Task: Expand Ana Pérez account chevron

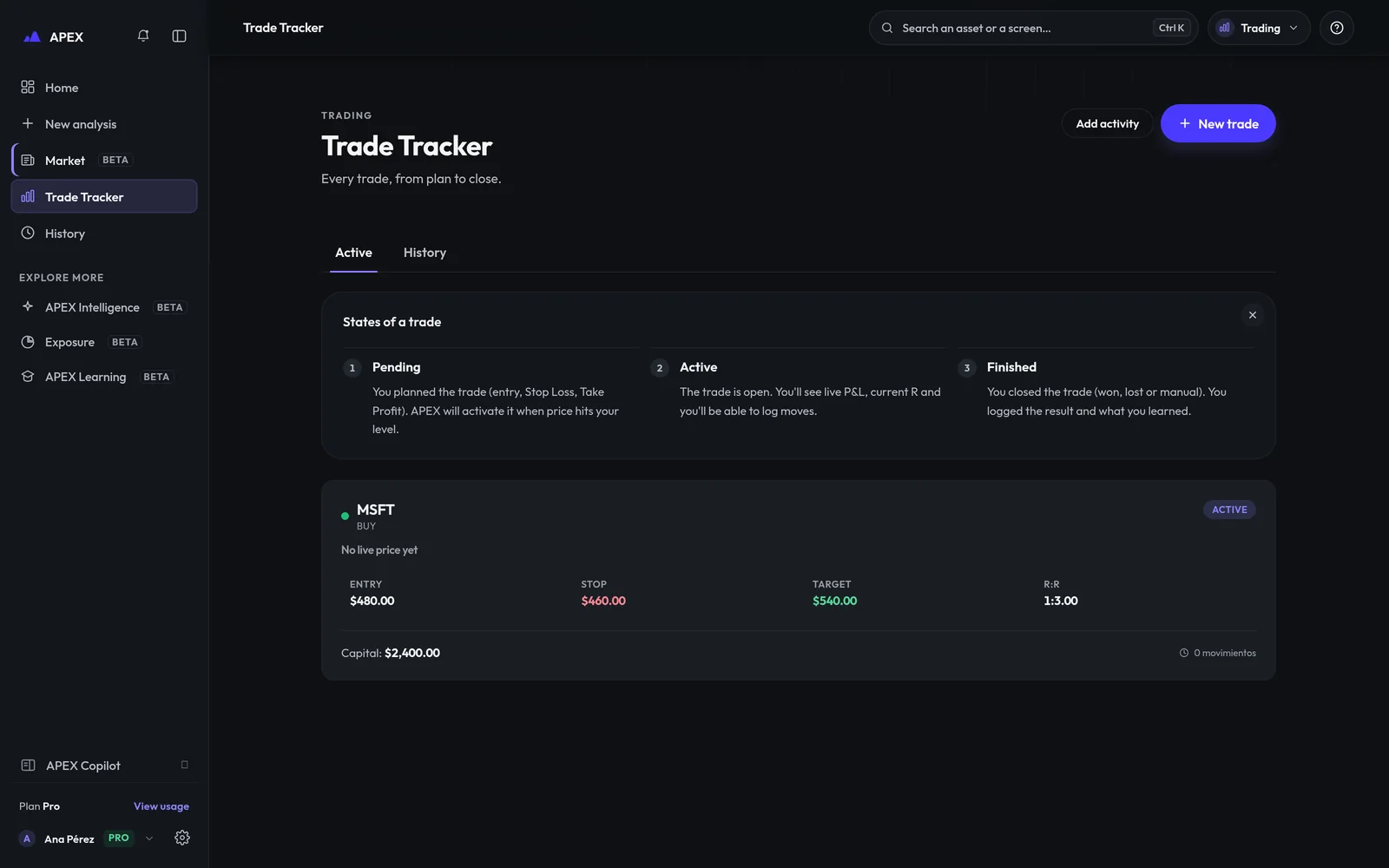Action: point(149,838)
